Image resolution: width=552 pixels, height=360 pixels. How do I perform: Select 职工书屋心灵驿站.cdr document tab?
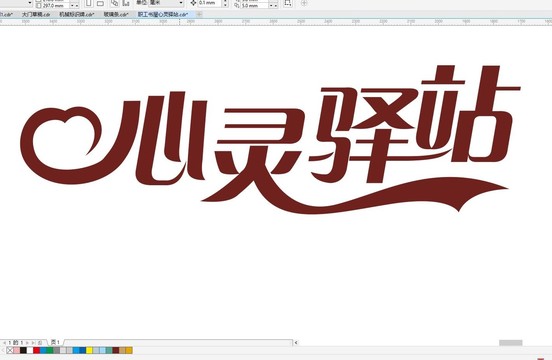click(x=163, y=14)
